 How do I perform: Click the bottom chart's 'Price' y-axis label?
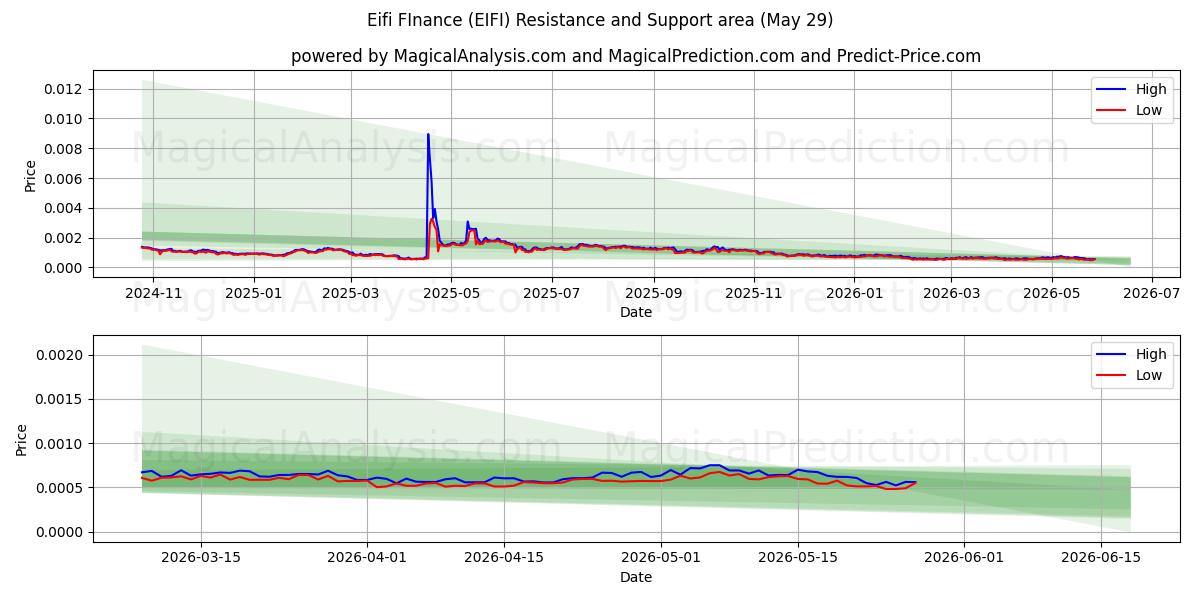(22, 440)
